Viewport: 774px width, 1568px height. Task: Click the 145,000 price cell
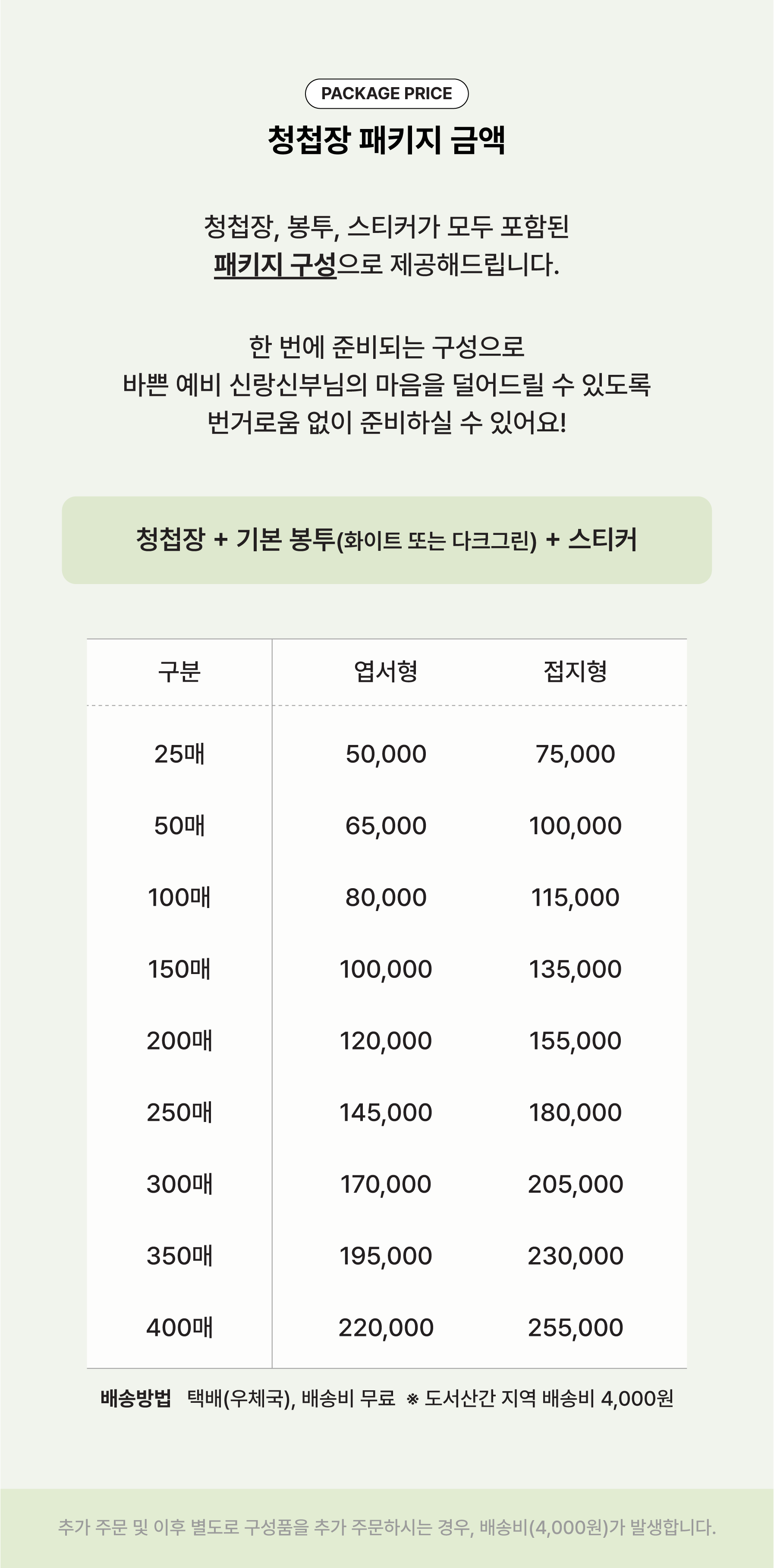click(x=385, y=1112)
